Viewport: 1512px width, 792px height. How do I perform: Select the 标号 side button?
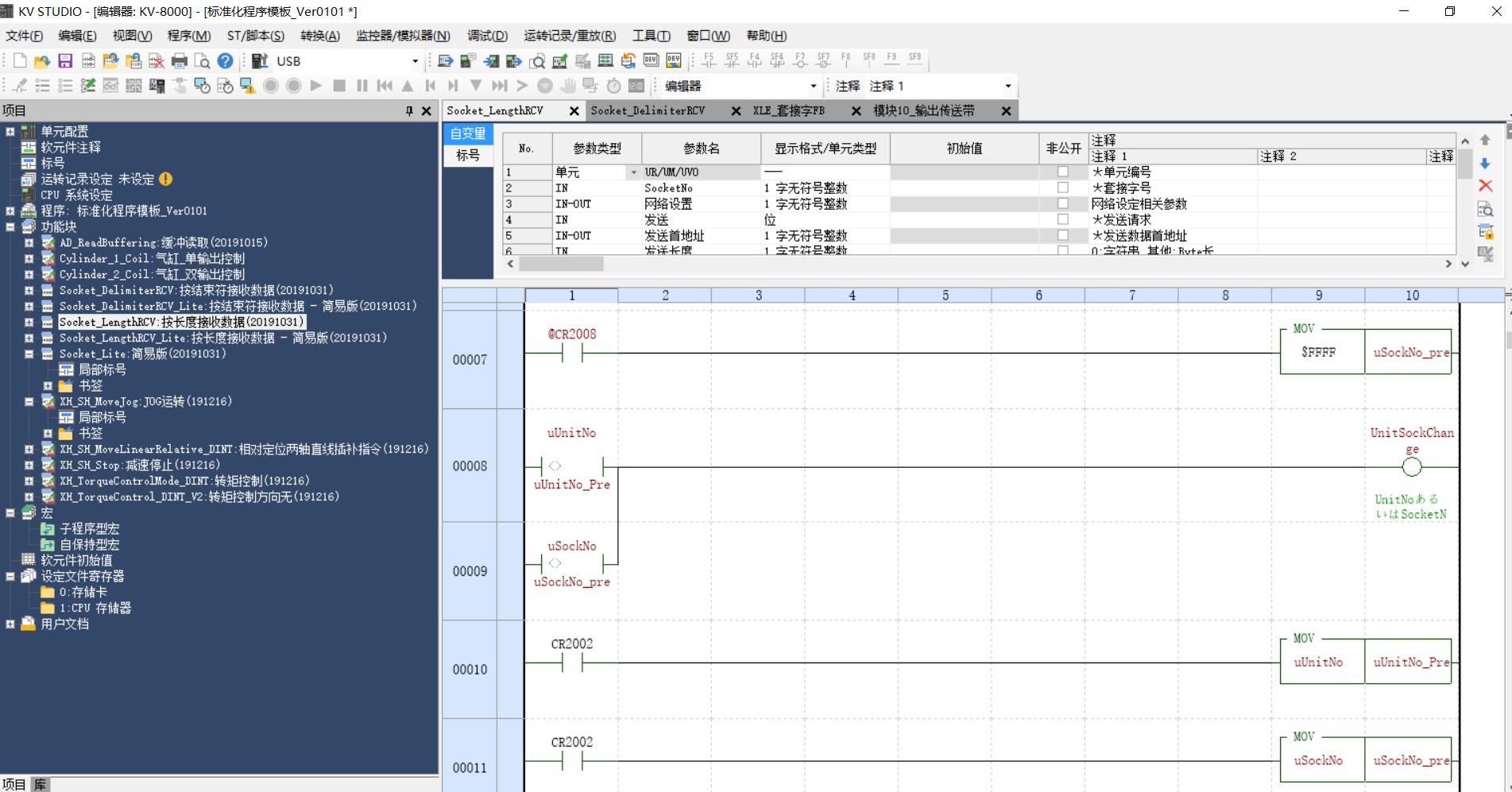point(468,155)
